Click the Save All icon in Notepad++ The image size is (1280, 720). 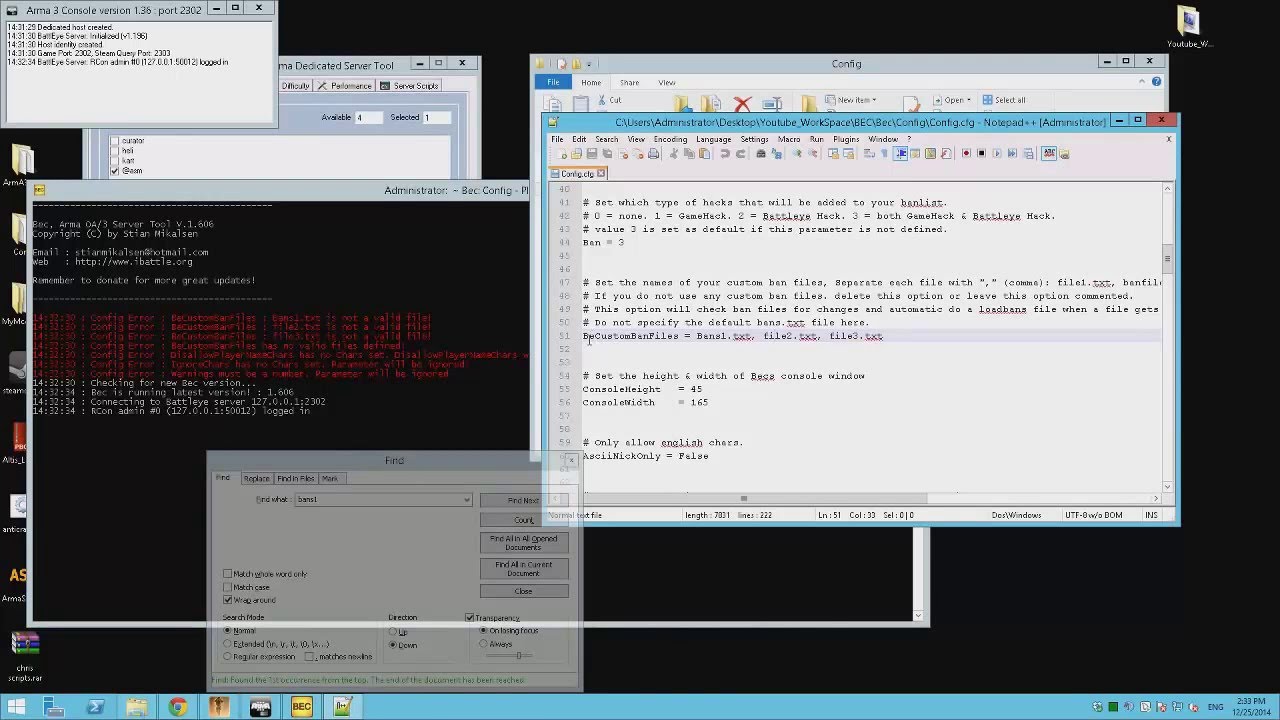607,154
